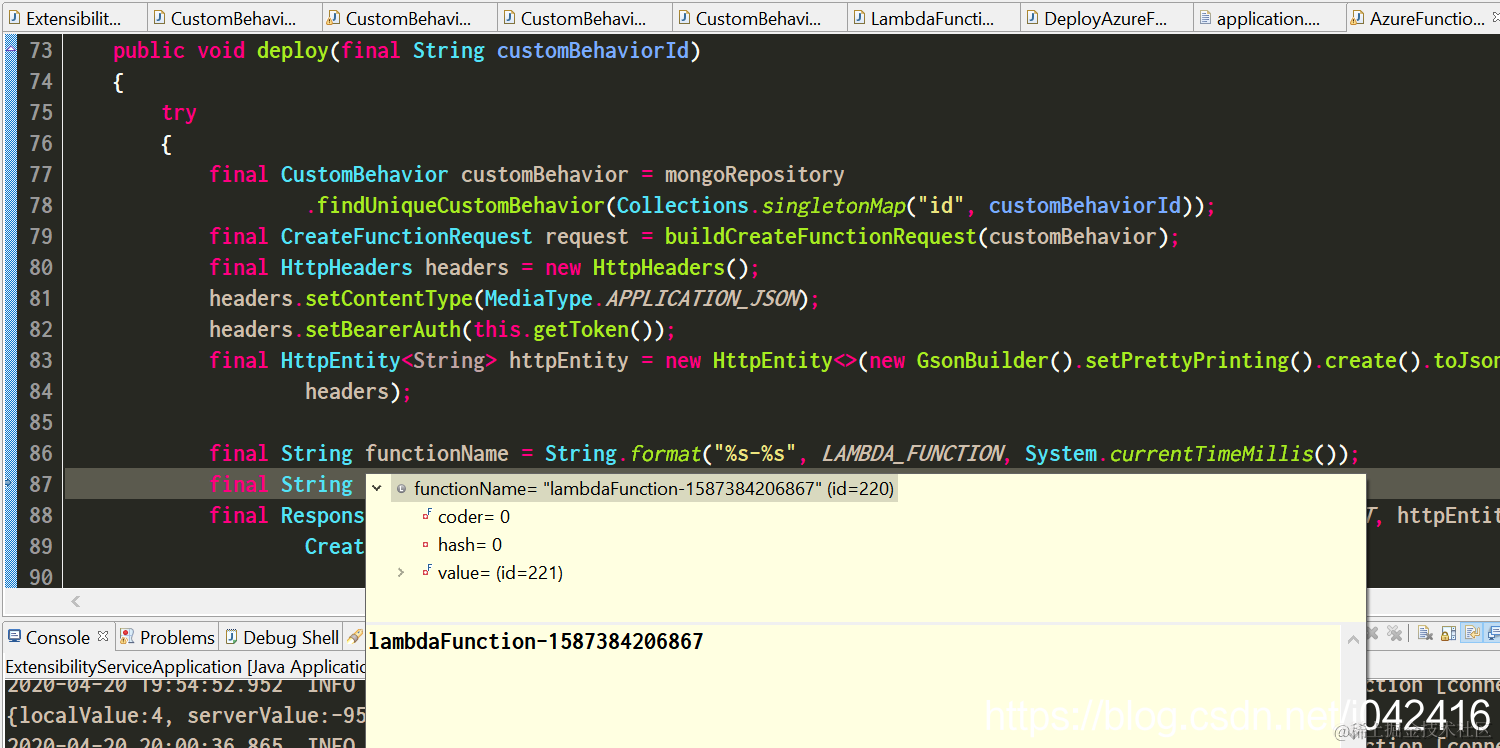Image resolution: width=1500 pixels, height=748 pixels.
Task: Collapse the functionName variable node
Action: pos(377,488)
